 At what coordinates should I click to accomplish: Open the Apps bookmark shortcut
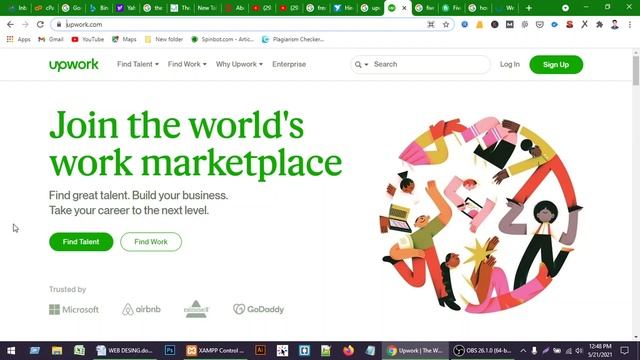coord(18,39)
